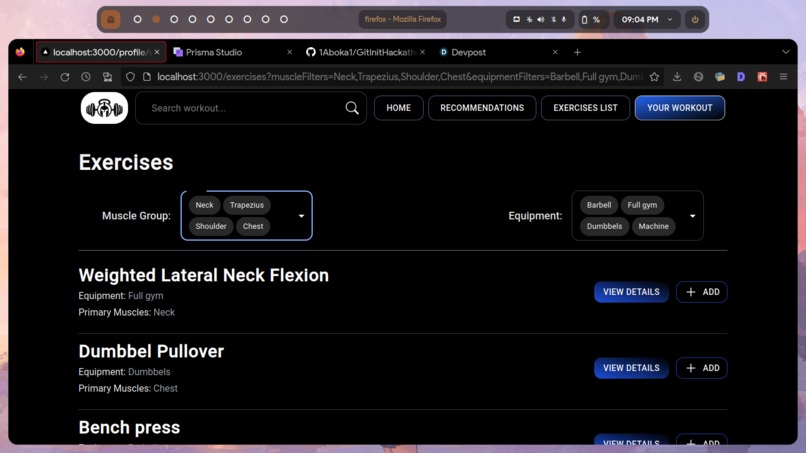Click the Weighted Lateral Neck Flexion title
The width and height of the screenshot is (806, 453).
tap(204, 275)
